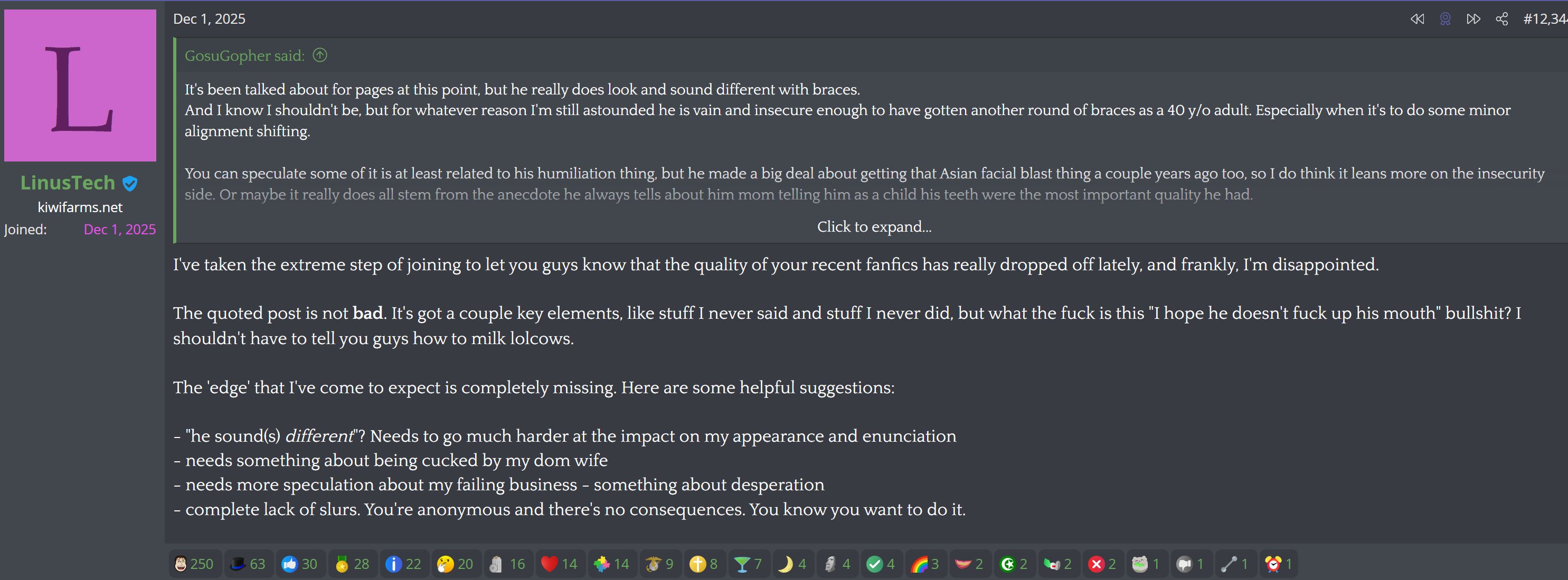
Task: Jump back with the double-left arrow icon
Action: point(1417,19)
